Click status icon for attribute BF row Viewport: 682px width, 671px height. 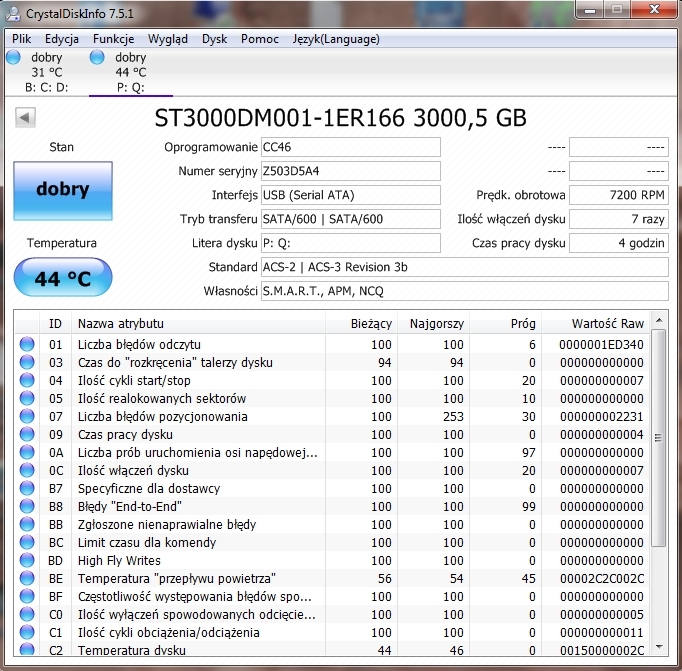click(27, 596)
